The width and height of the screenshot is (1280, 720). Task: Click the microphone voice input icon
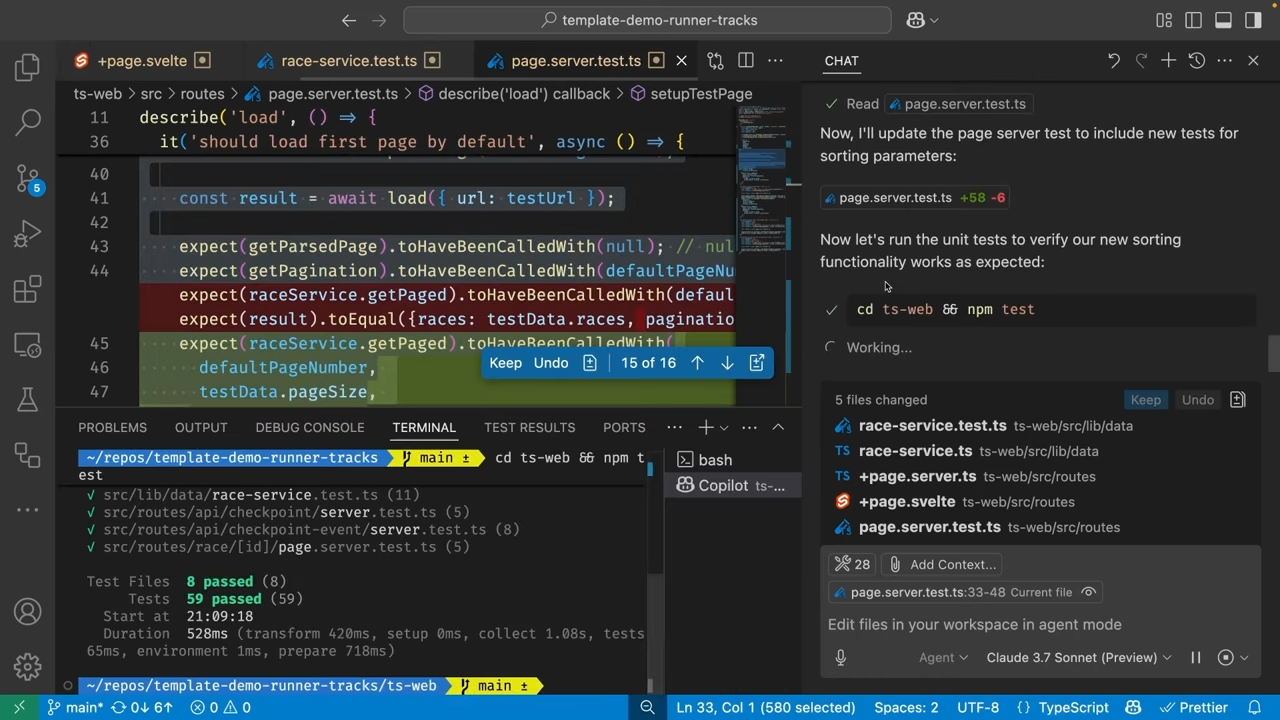pos(840,657)
